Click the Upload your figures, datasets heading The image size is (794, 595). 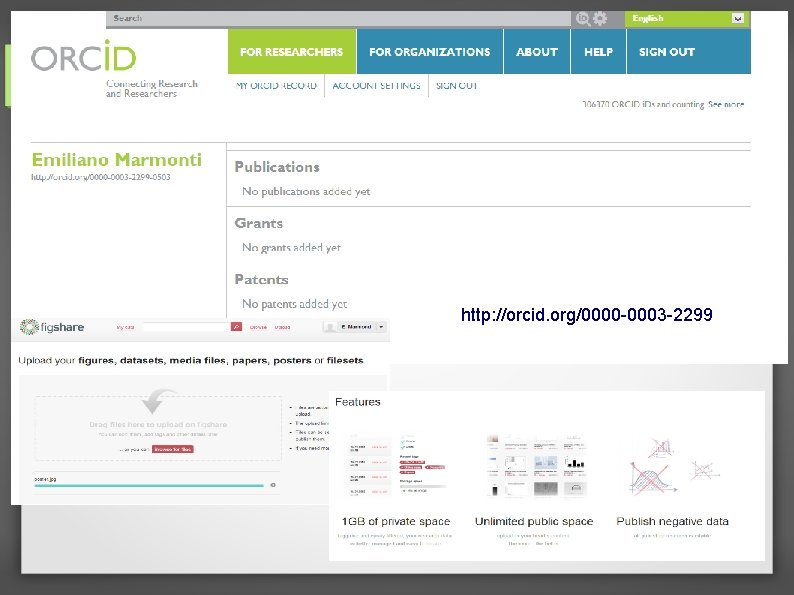click(x=190, y=361)
